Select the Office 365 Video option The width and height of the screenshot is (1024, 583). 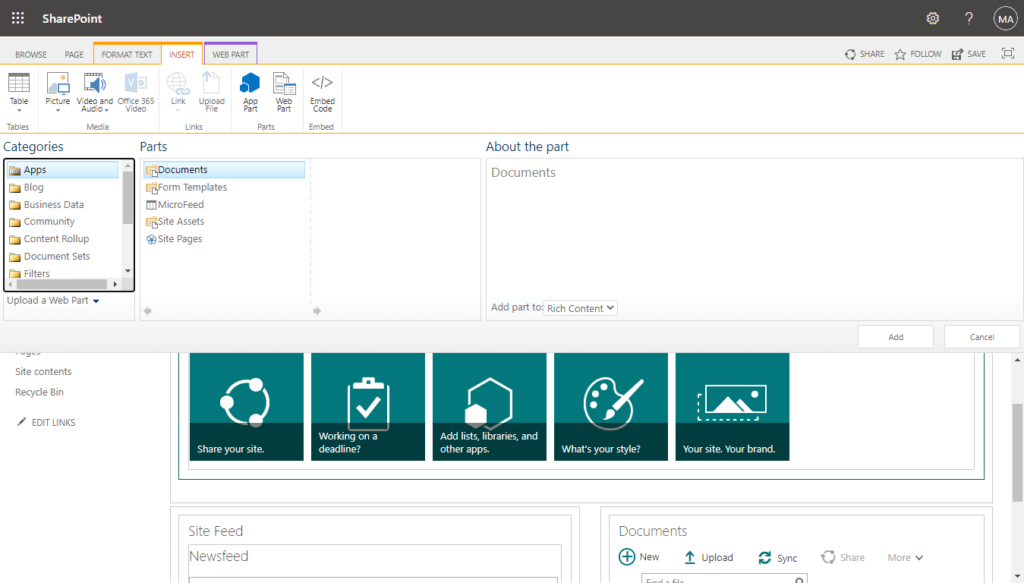(136, 91)
